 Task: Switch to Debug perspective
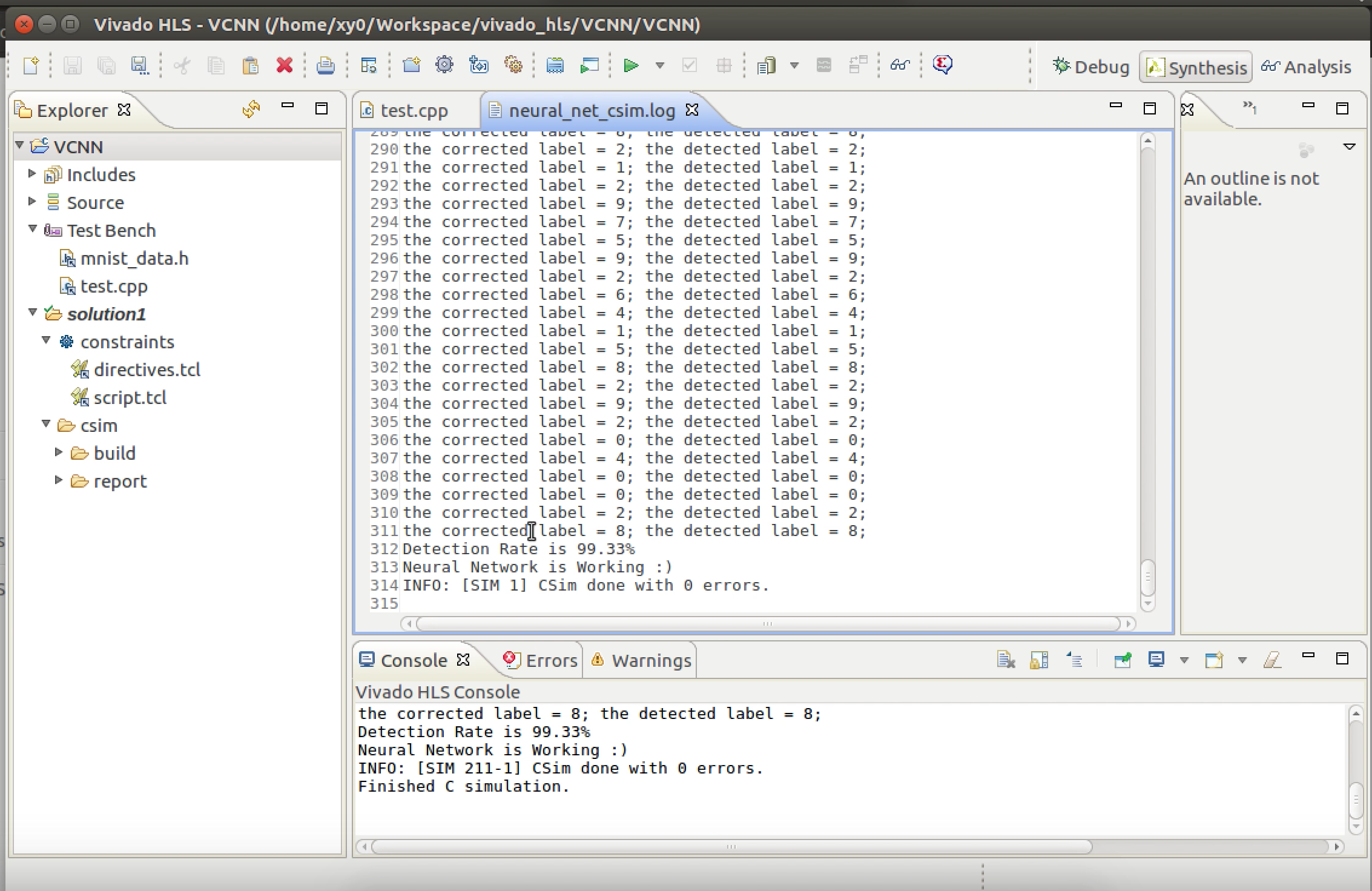pyautogui.click(x=1091, y=67)
